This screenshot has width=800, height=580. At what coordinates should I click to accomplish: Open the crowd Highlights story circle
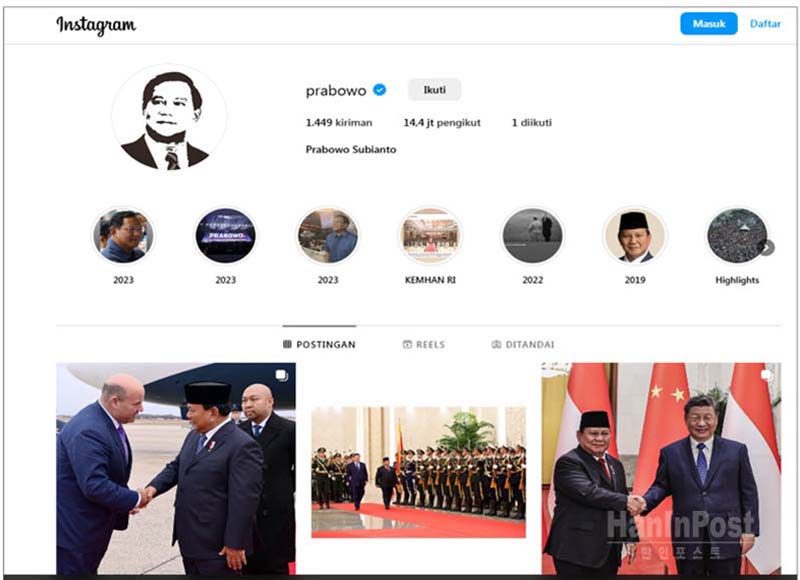pos(737,236)
